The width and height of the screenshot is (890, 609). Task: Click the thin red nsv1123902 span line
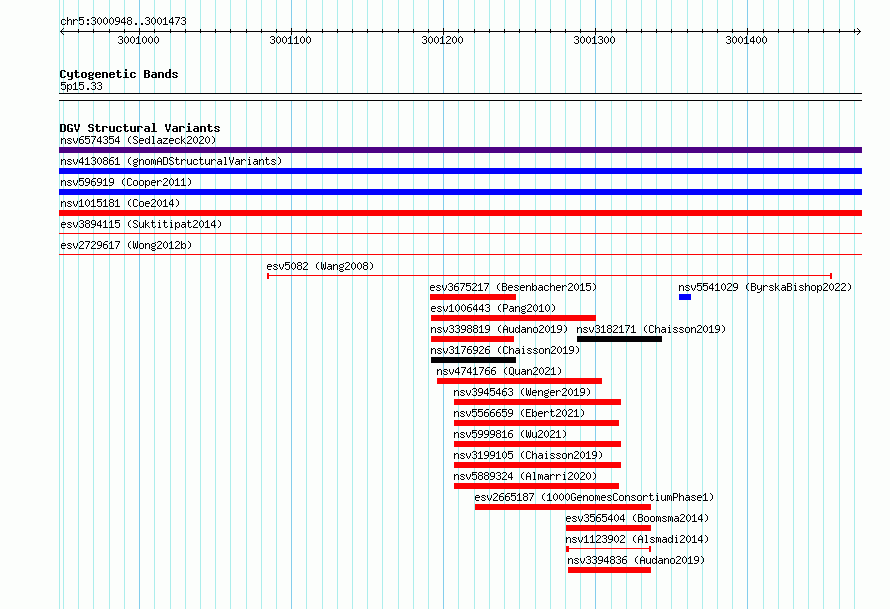pyautogui.click(x=608, y=549)
